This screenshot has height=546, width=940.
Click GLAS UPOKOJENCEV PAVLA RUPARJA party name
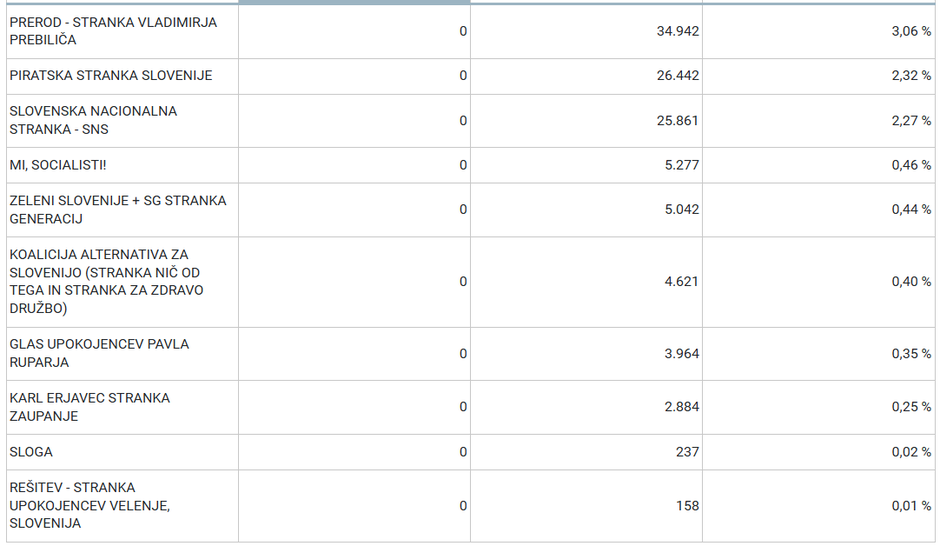tap(99, 353)
